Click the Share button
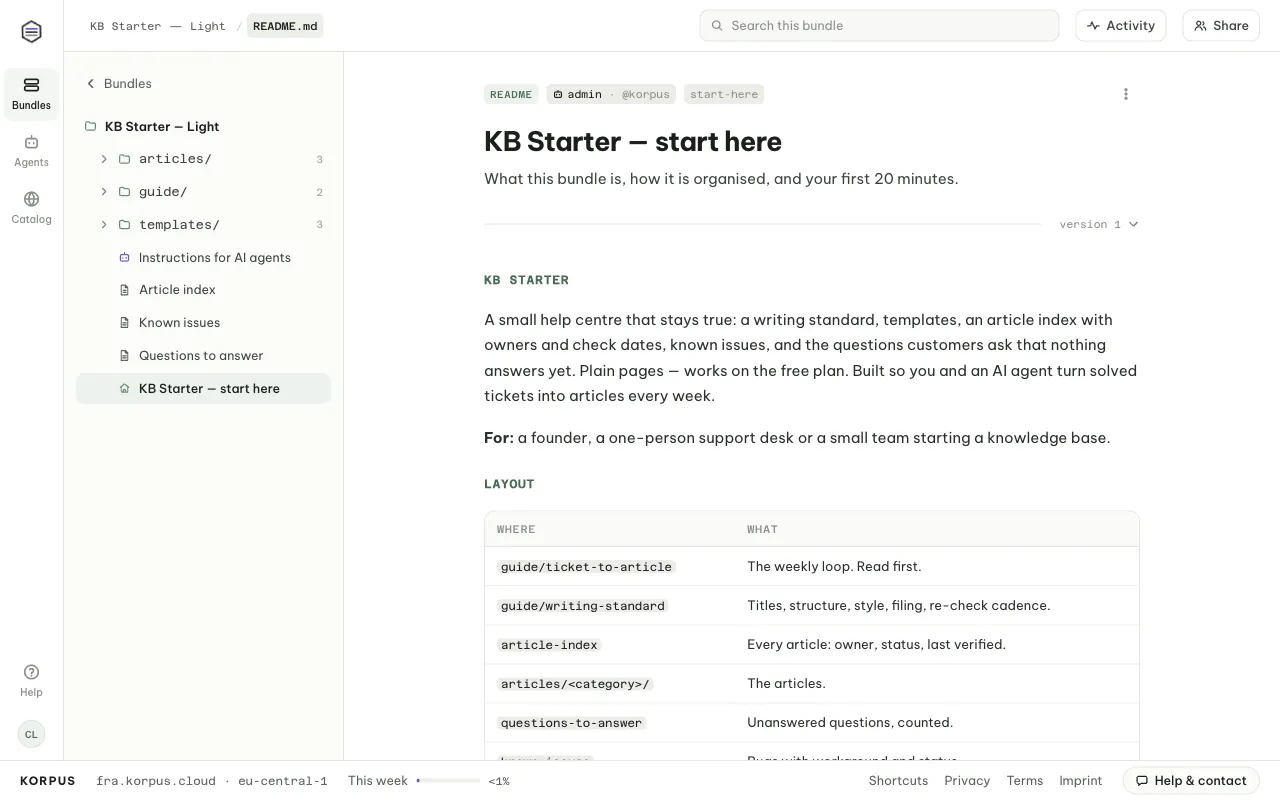Screen dimensions: 1280x800 click(1221, 26)
